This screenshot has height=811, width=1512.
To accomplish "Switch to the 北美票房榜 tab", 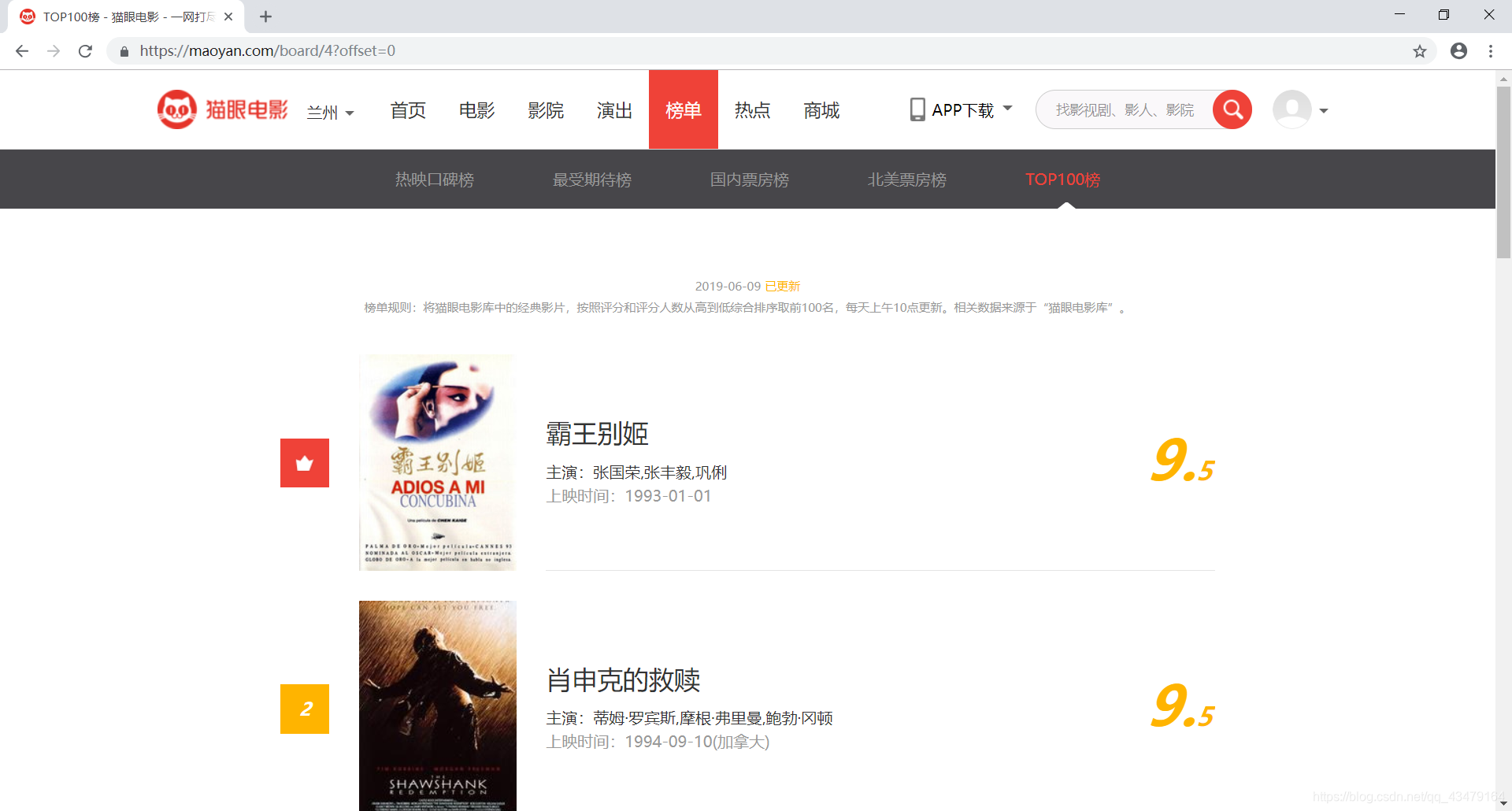I will tap(907, 180).
